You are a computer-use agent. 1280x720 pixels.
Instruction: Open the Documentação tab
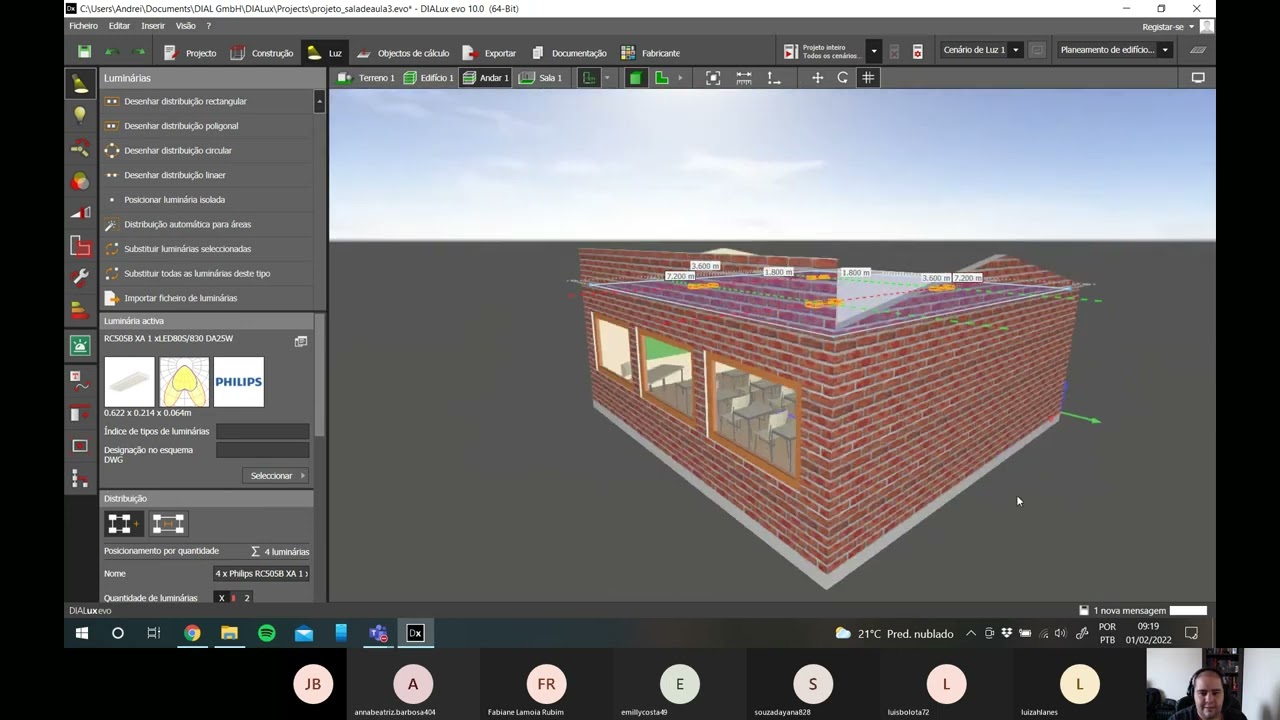(568, 53)
